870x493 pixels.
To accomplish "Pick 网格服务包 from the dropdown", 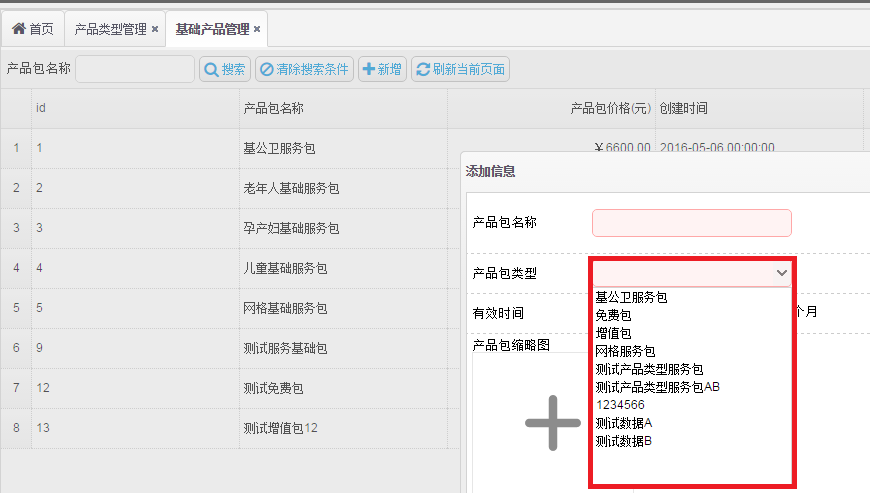I will pyautogui.click(x=625, y=351).
